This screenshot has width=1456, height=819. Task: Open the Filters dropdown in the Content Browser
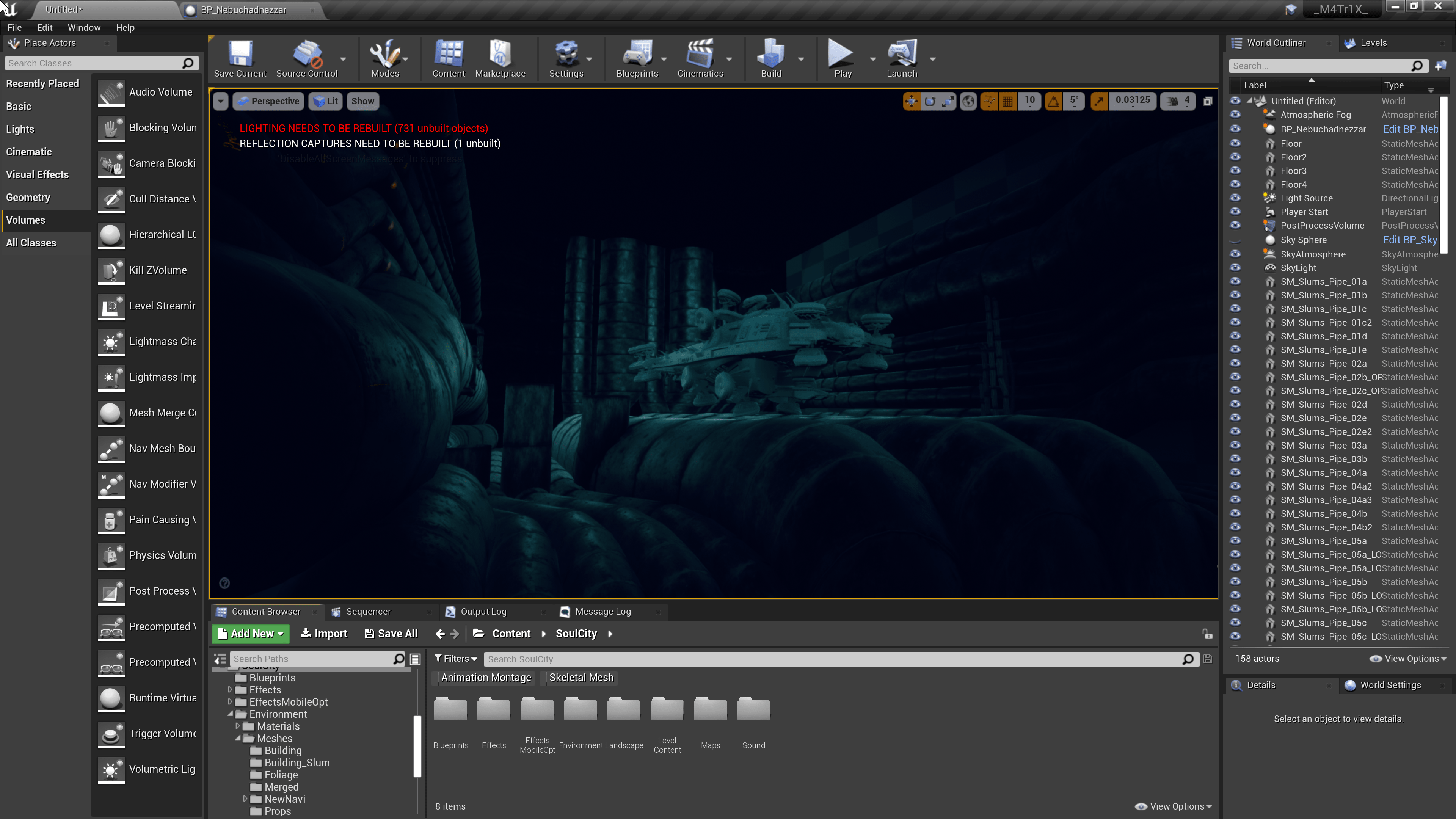(455, 659)
